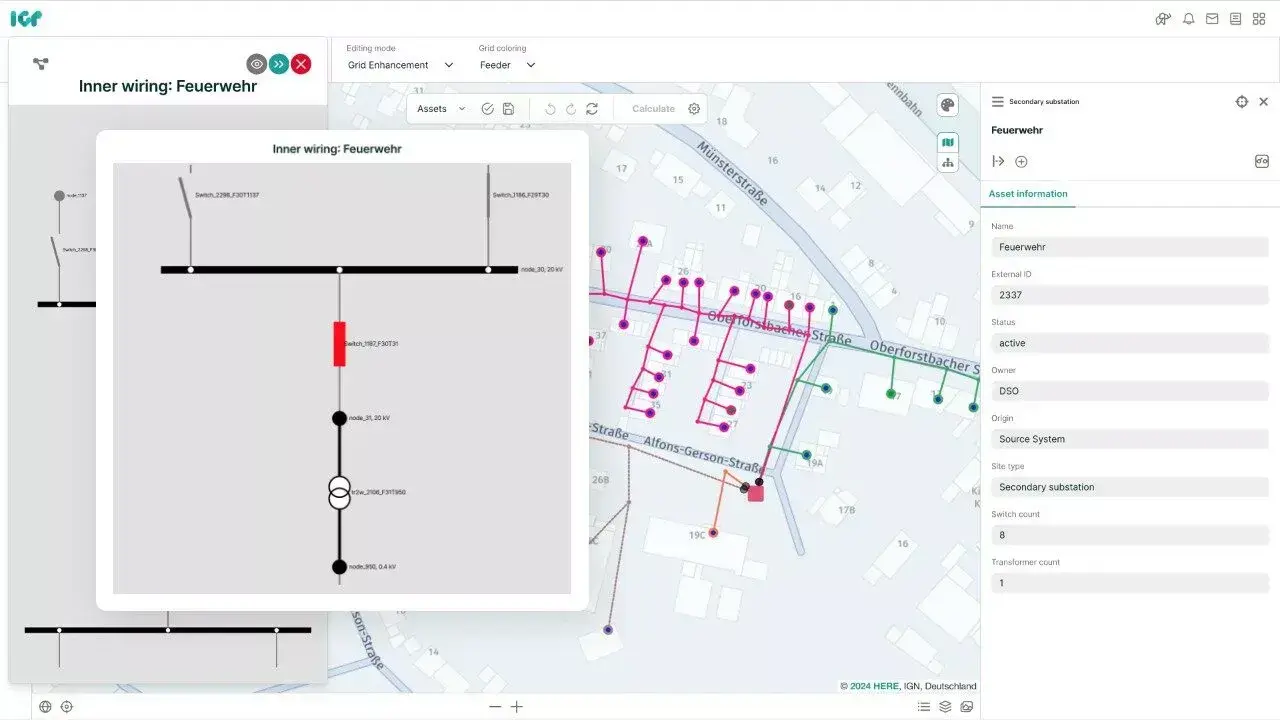Switch to geographic map view

[947, 143]
